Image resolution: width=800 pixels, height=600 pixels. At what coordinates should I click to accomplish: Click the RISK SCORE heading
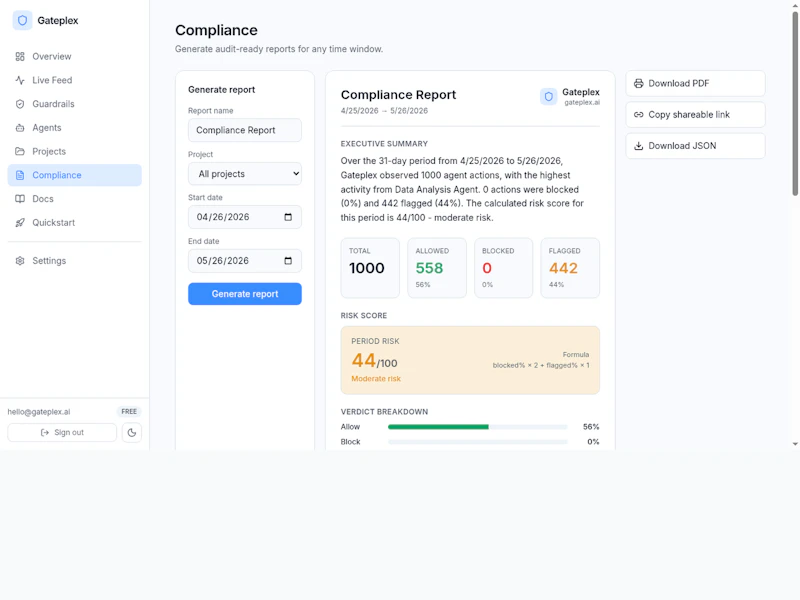[364, 316]
